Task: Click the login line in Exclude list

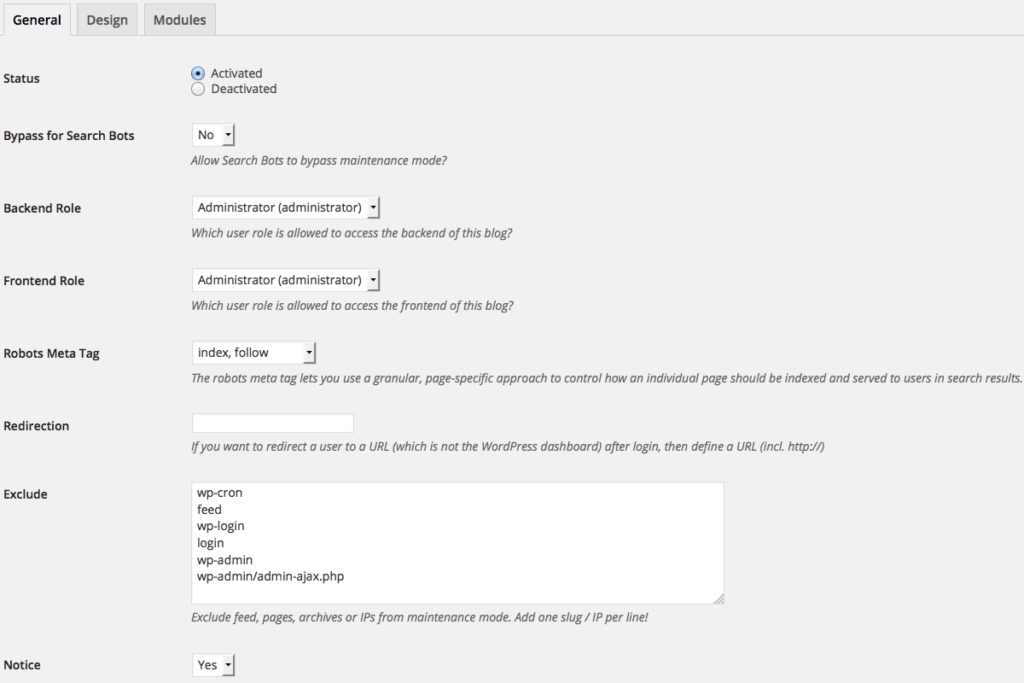Action: 211,543
